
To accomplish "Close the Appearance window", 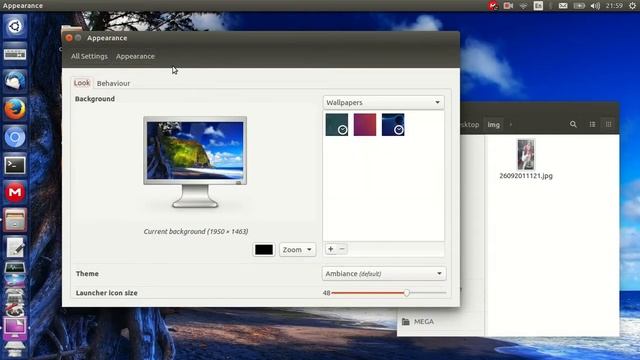I will tap(69, 38).
